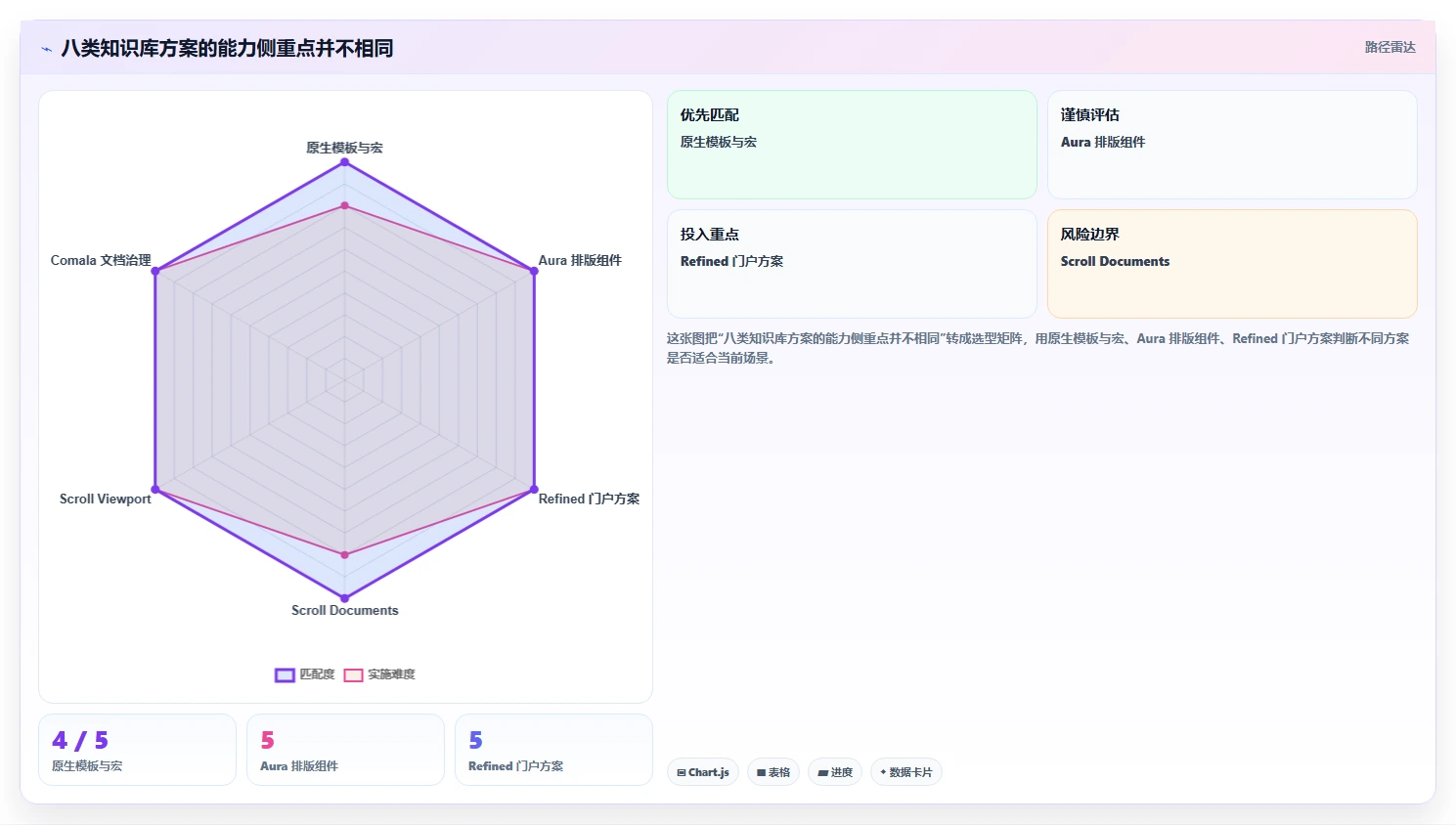Viewport: 1456px width, 825px height.
Task: Click the Scroll Documents radar axis label
Action: point(344,610)
